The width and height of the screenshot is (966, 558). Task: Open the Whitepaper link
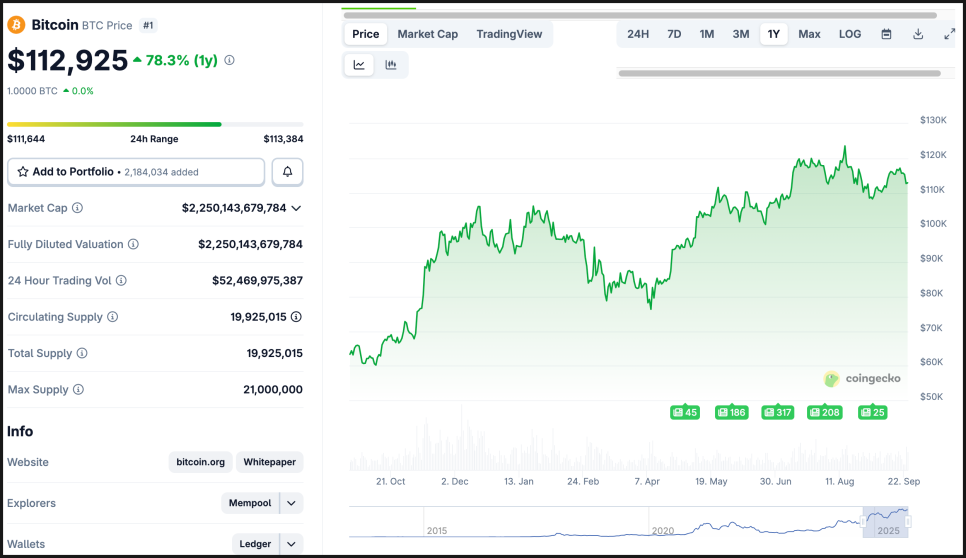(269, 462)
